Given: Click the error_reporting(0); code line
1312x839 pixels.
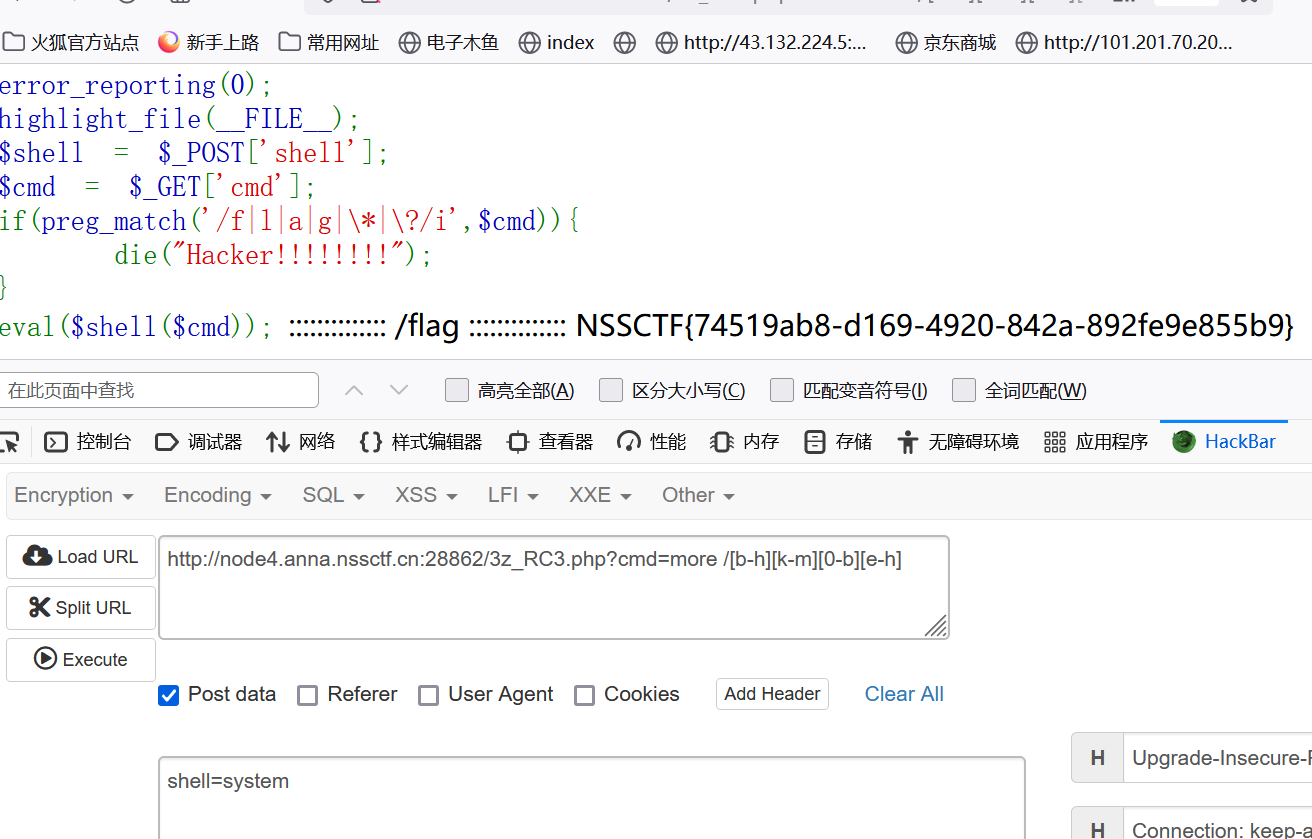Looking at the screenshot, I should point(136,85).
